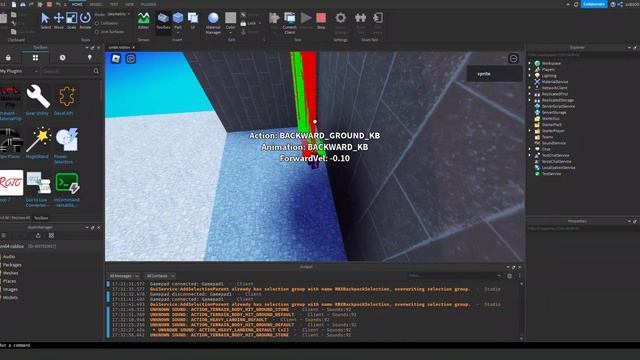Open the Toolbox Creations lightbulb tab
The image size is (640, 360).
90,58
